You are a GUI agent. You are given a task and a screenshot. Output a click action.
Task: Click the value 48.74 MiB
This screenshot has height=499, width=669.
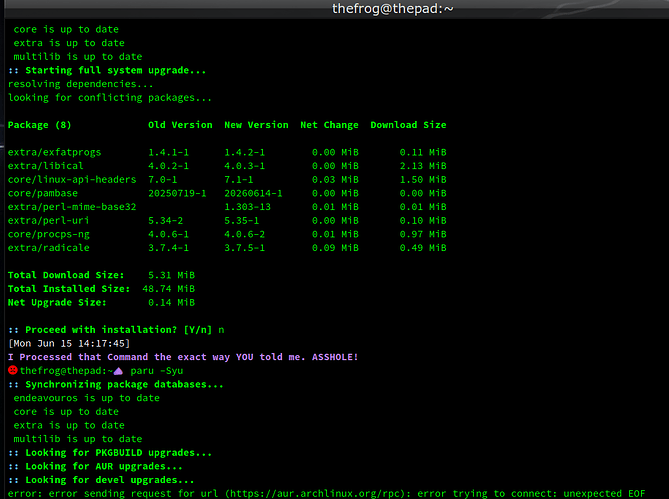coord(169,289)
